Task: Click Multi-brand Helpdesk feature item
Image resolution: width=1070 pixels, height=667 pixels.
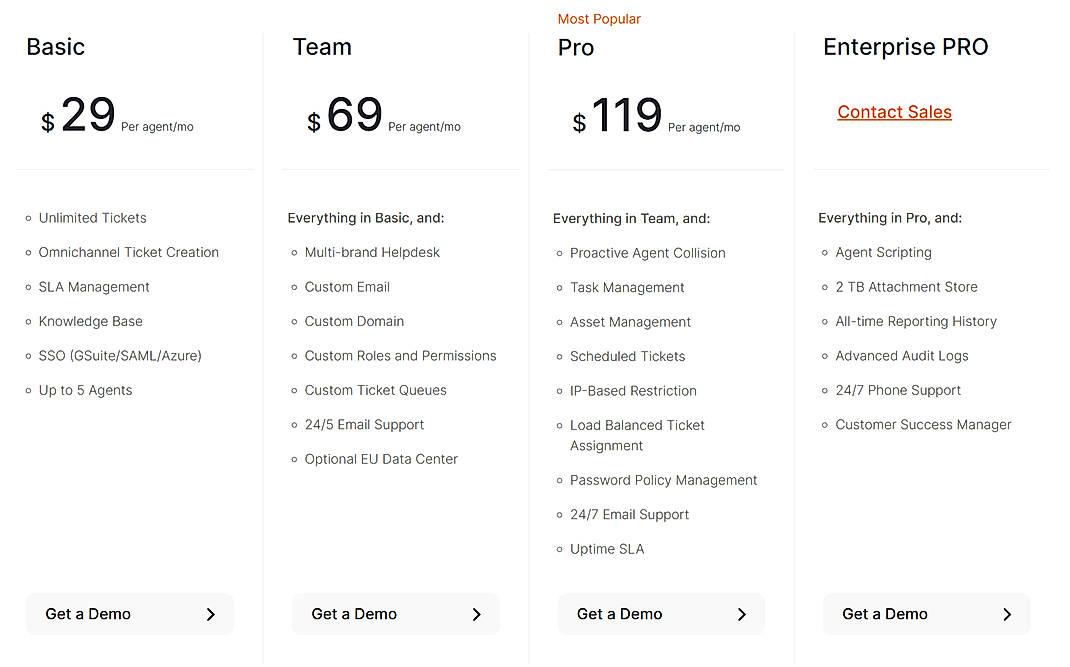Action: pos(372,253)
